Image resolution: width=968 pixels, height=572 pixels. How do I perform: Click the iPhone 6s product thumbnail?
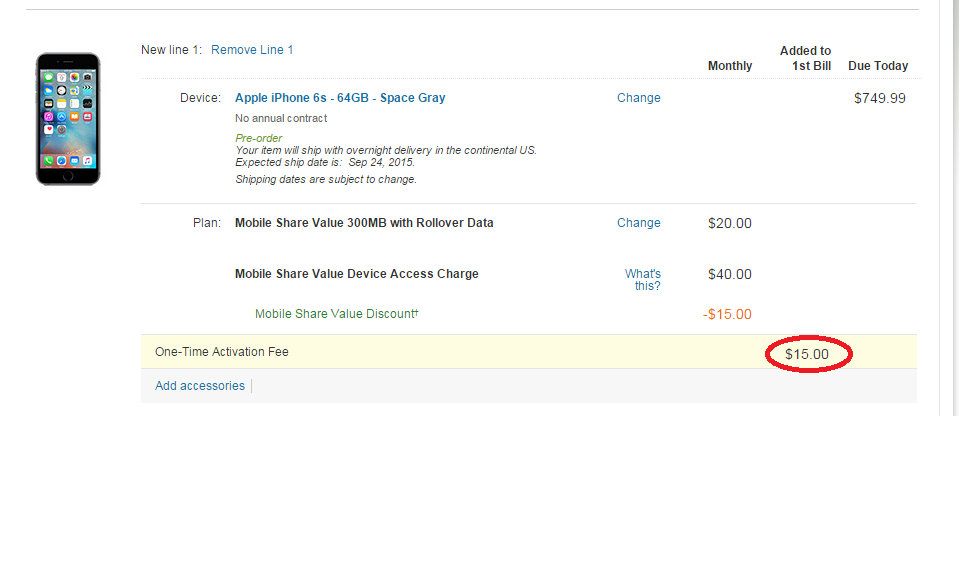(x=68, y=119)
